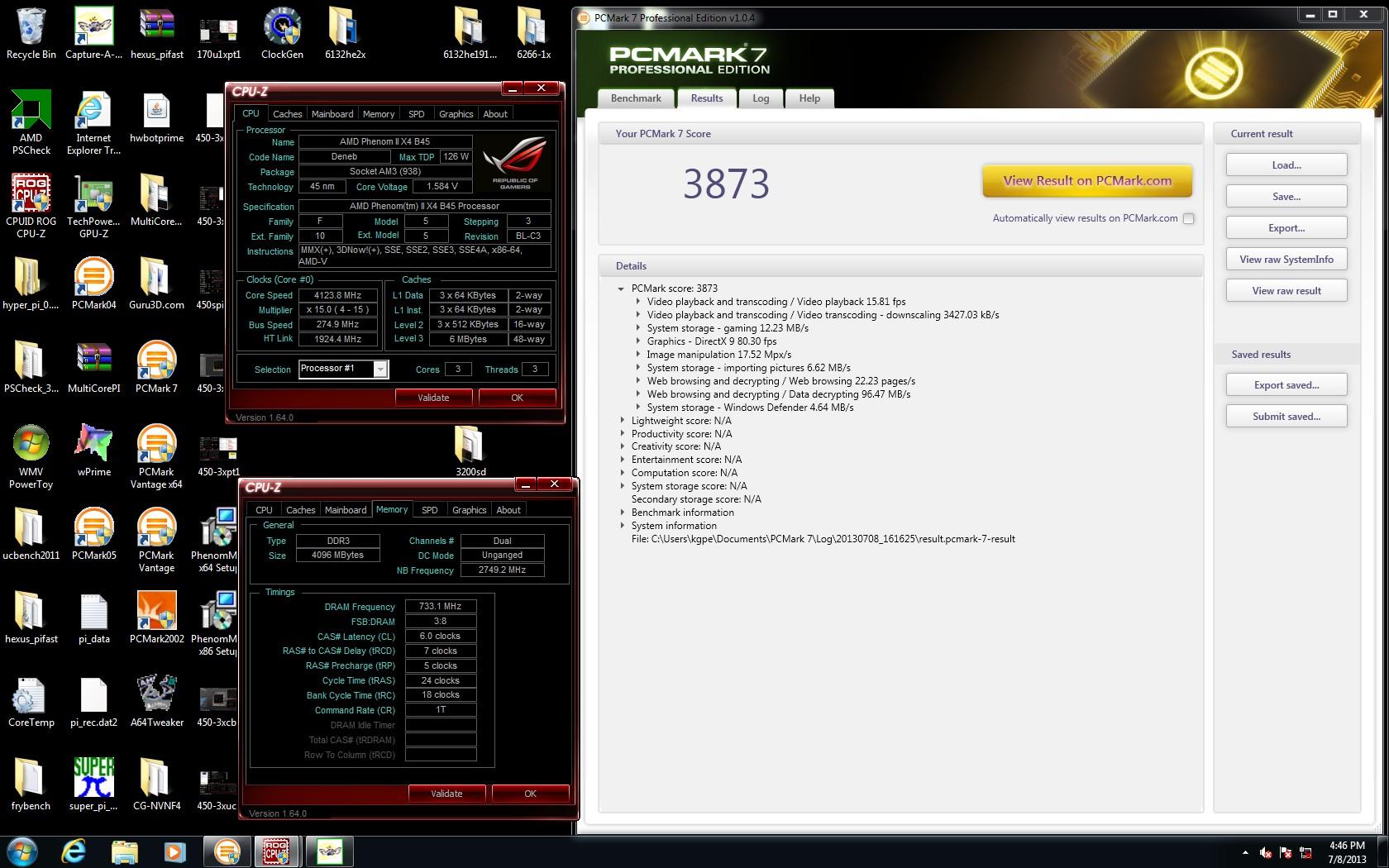Open the frybench folder icon
The image size is (1389, 868).
pos(31,785)
